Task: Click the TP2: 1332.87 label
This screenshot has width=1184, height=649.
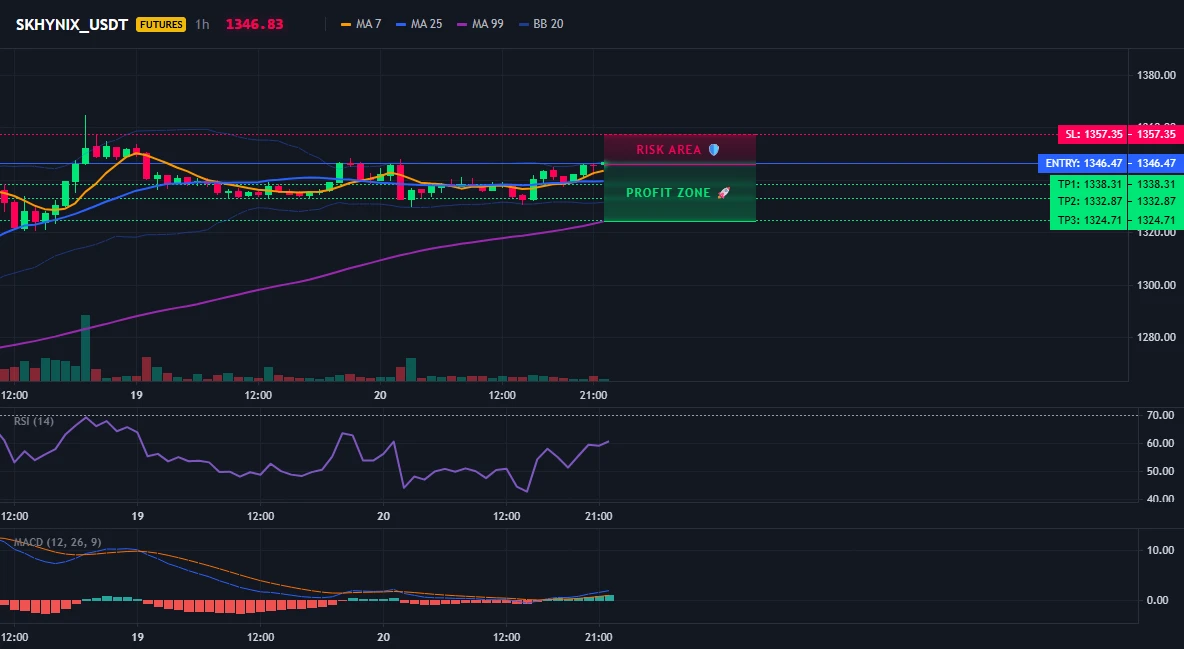Action: [x=1089, y=202]
